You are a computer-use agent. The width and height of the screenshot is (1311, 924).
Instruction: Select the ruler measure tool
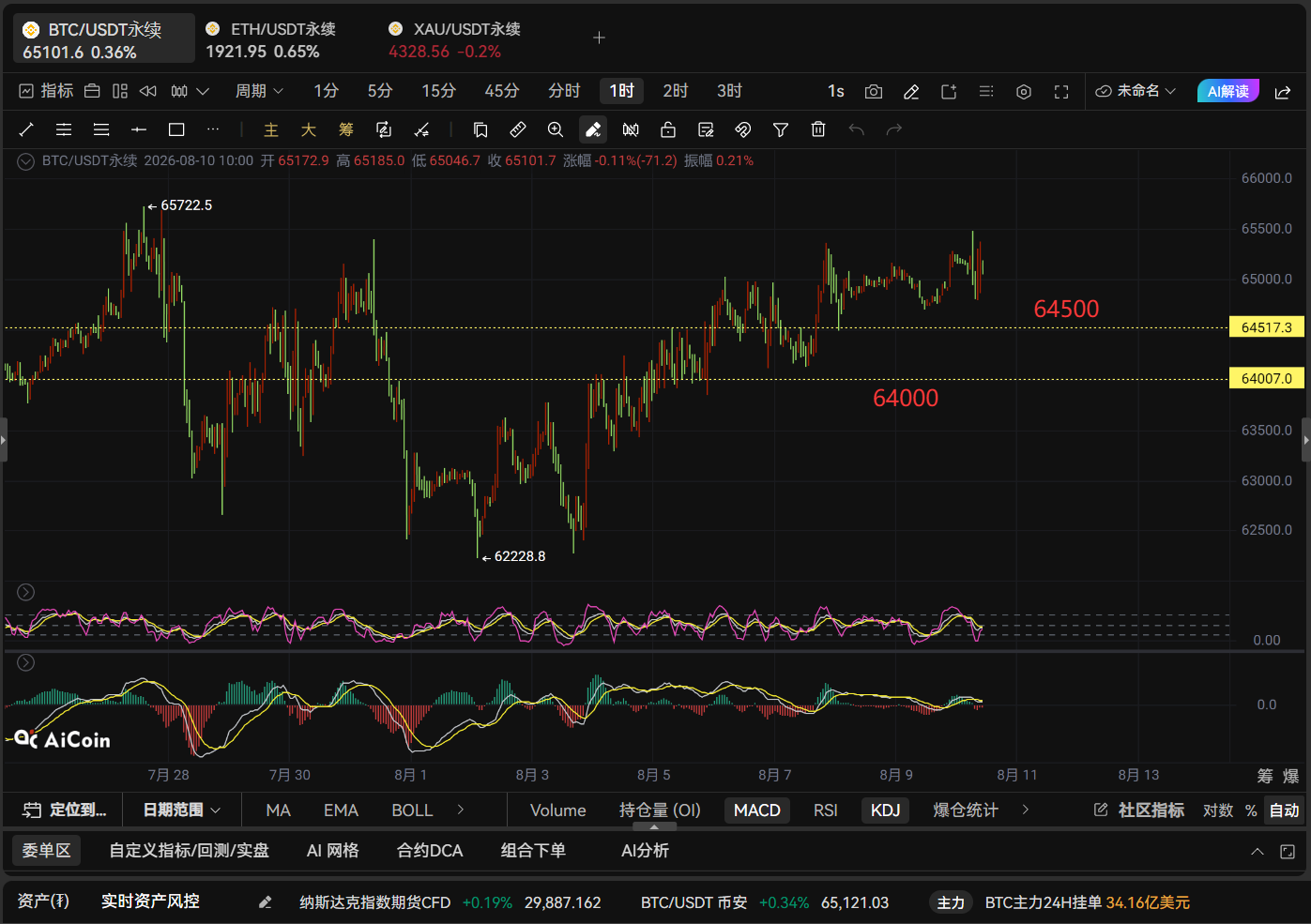(x=518, y=129)
